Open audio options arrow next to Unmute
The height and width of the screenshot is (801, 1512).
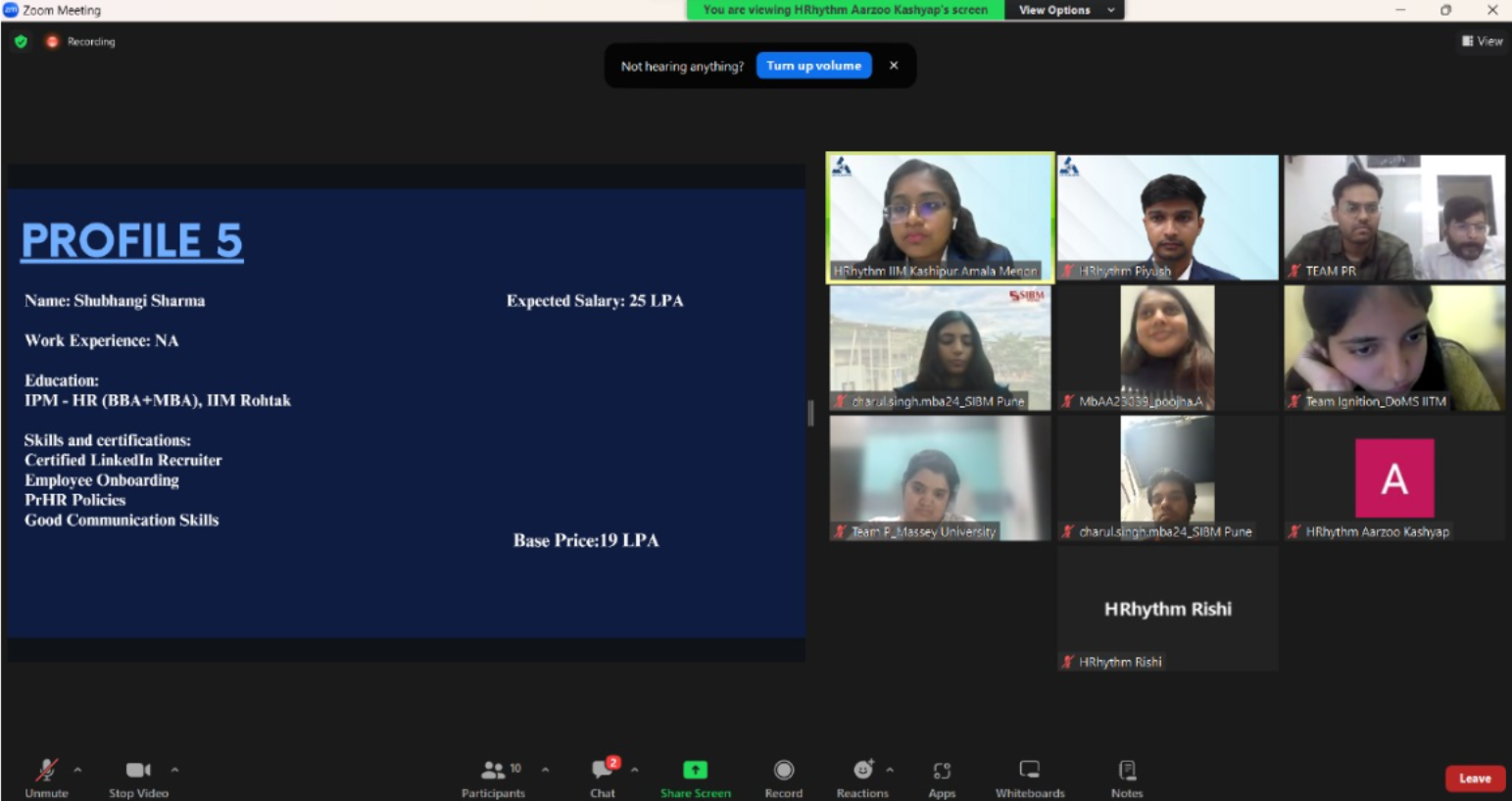77,770
